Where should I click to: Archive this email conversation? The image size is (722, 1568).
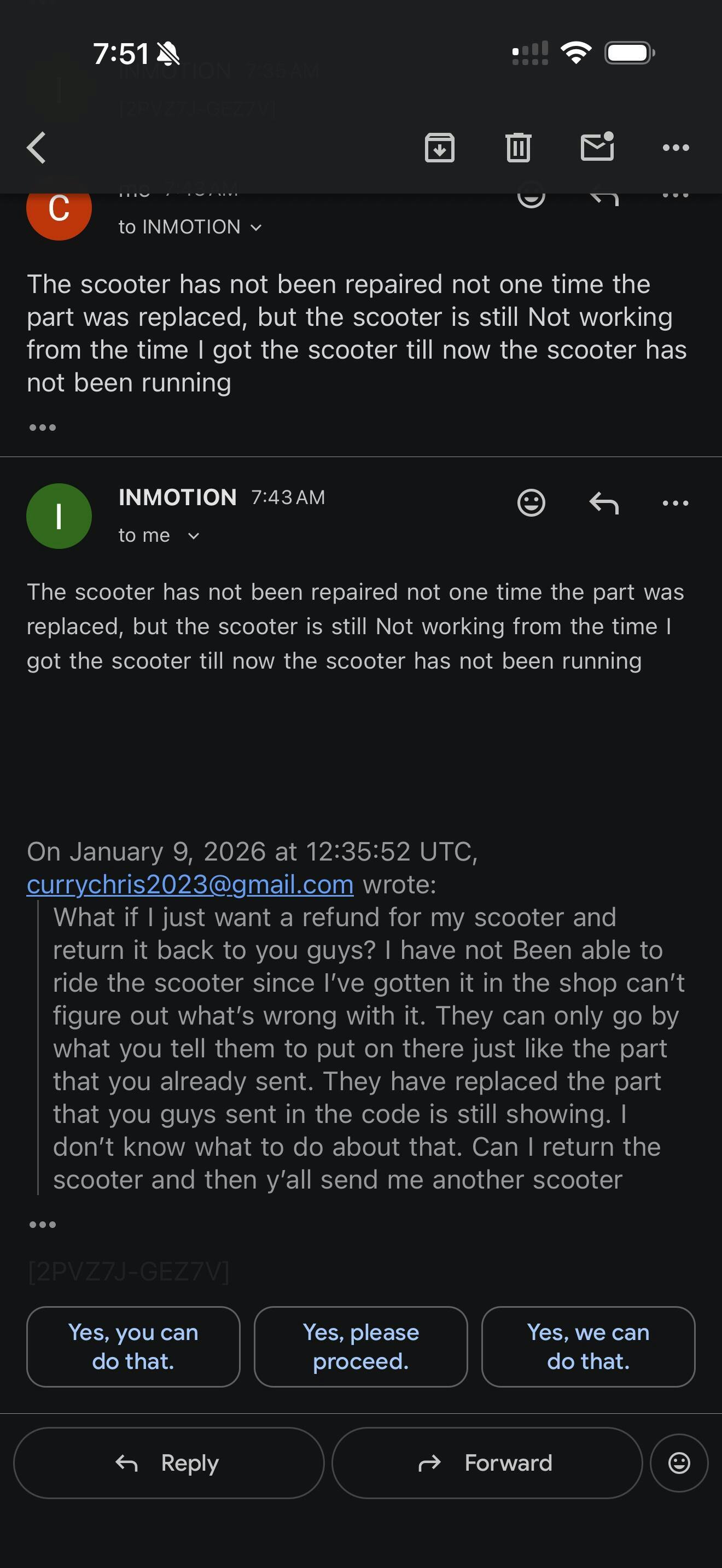pyautogui.click(x=440, y=148)
